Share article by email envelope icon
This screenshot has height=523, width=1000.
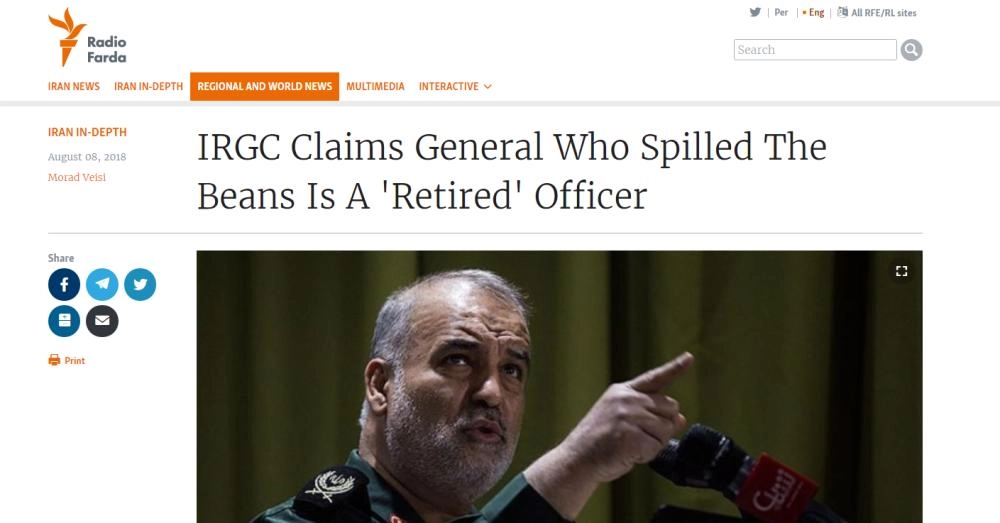(x=102, y=321)
